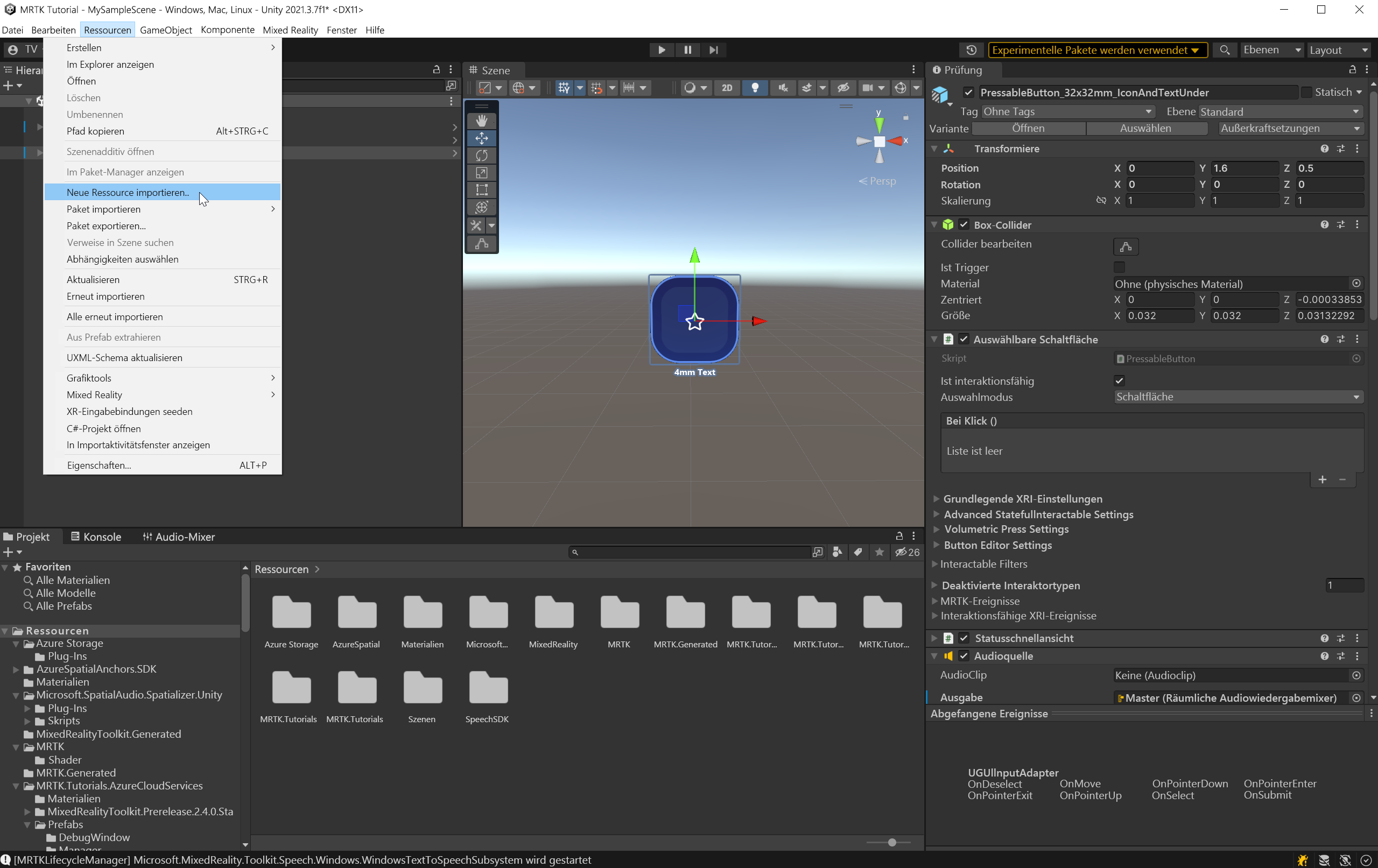Expand Volumetric Press Settings section
This screenshot has height=868, width=1378.
click(1006, 530)
